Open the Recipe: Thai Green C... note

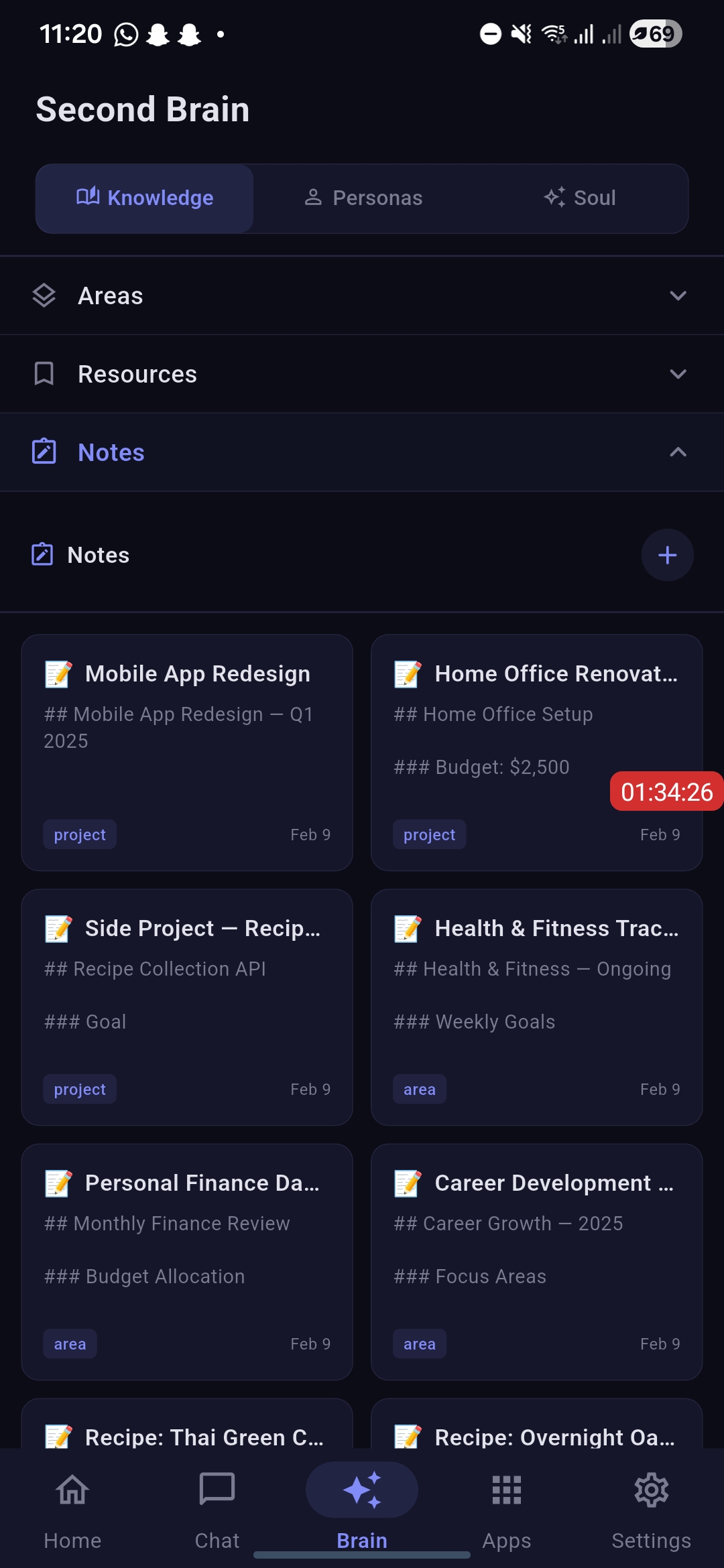tap(187, 1424)
